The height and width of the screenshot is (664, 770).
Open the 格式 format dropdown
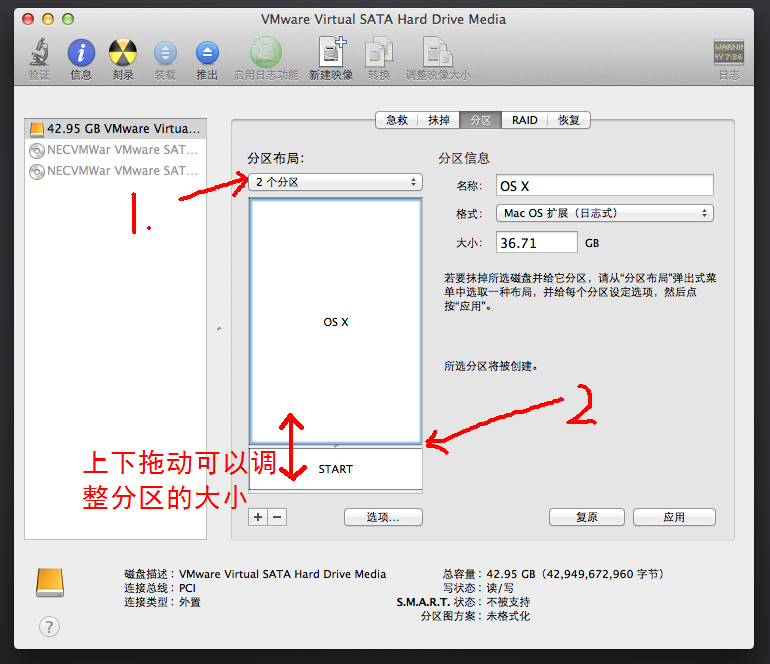click(604, 213)
